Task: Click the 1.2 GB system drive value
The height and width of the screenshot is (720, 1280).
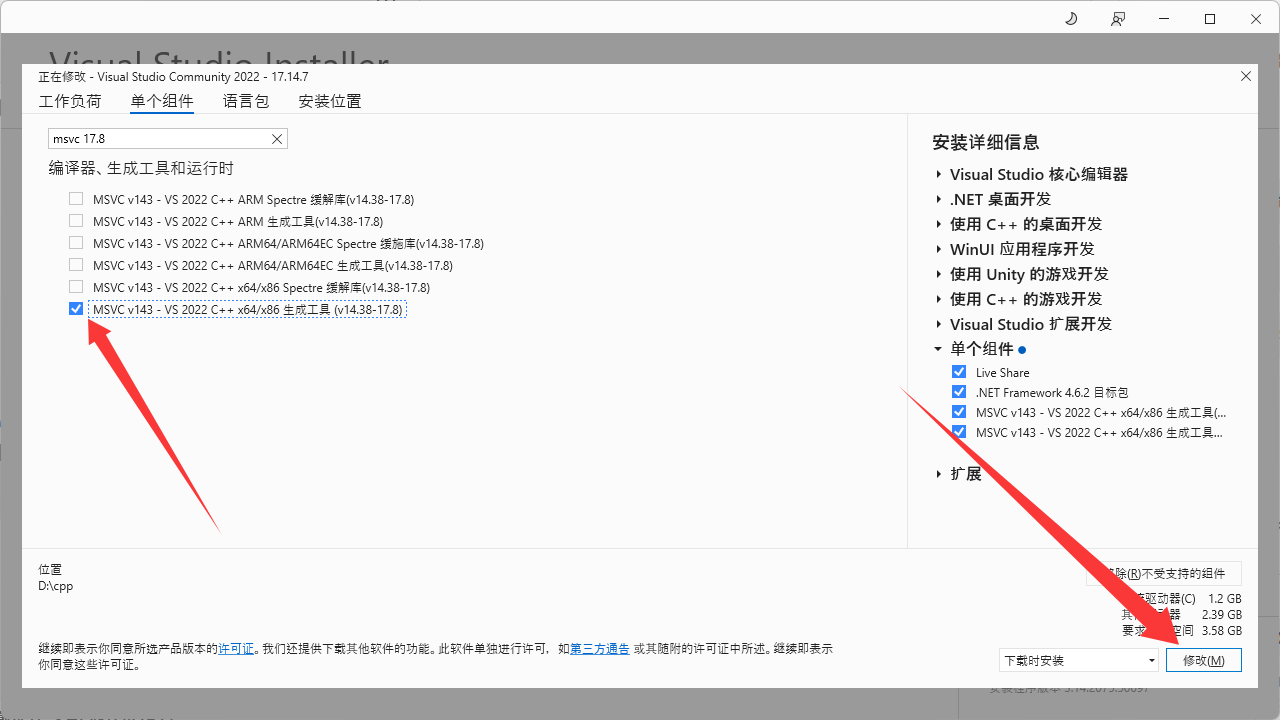Action: coord(1225,598)
